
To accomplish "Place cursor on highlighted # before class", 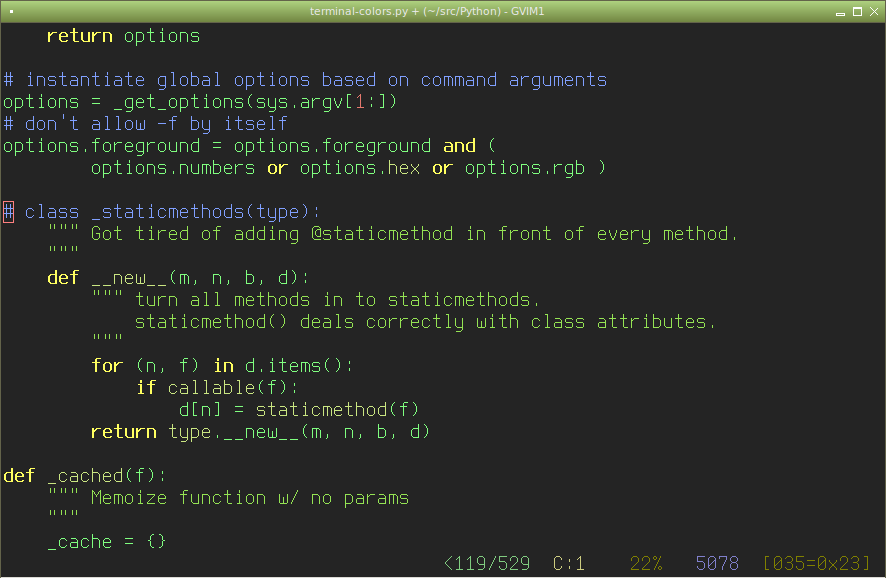I will click(x=8, y=212).
